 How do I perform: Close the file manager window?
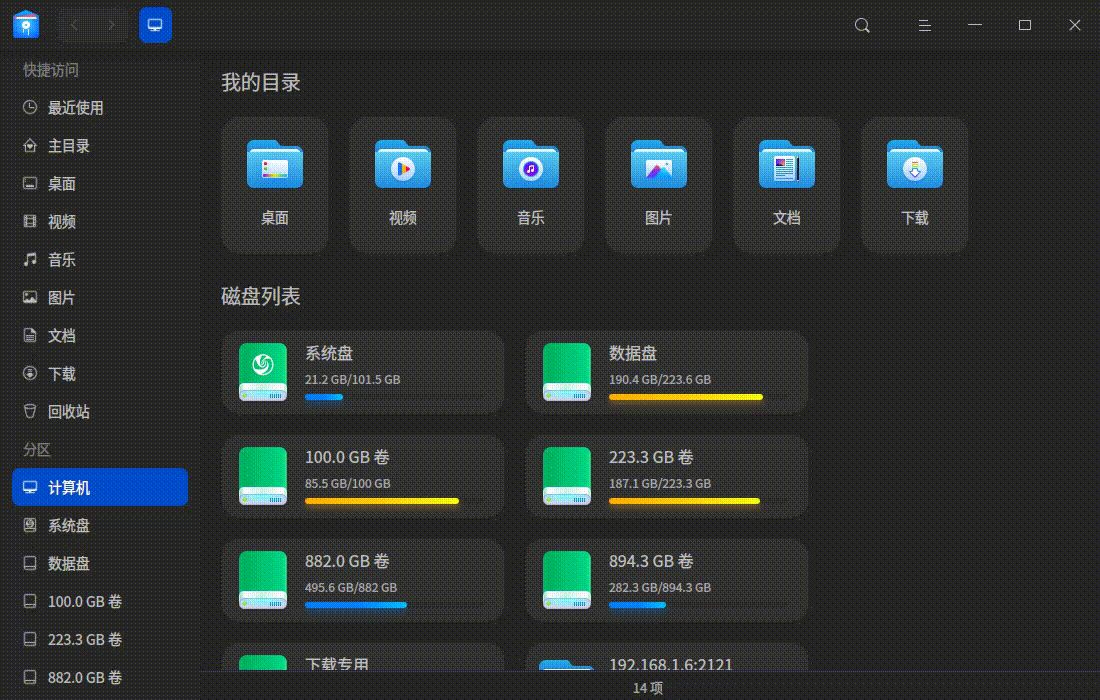[x=1075, y=25]
